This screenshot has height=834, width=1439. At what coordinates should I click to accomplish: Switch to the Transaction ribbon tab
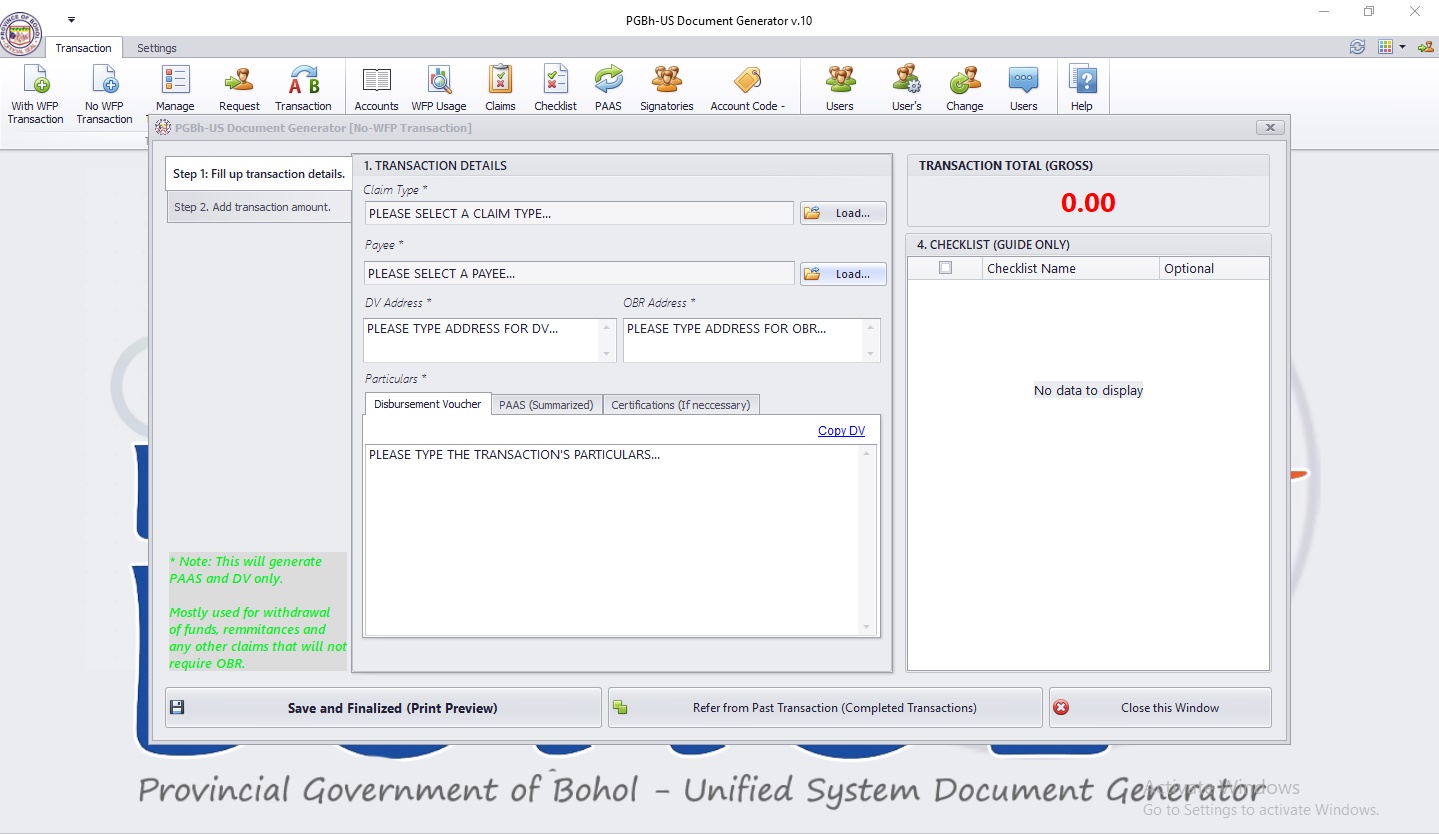click(83, 48)
